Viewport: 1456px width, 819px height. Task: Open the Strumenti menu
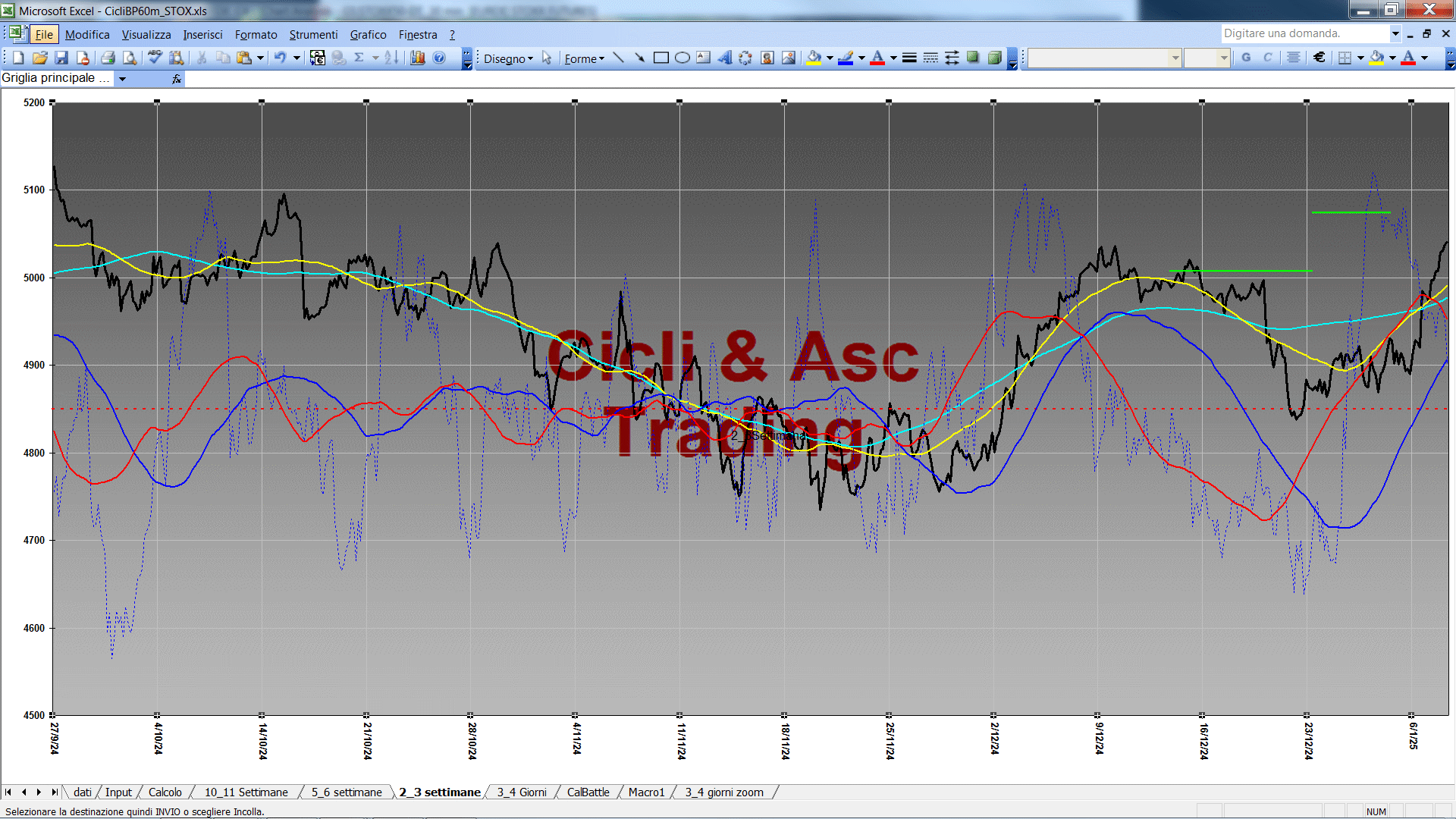[x=313, y=34]
